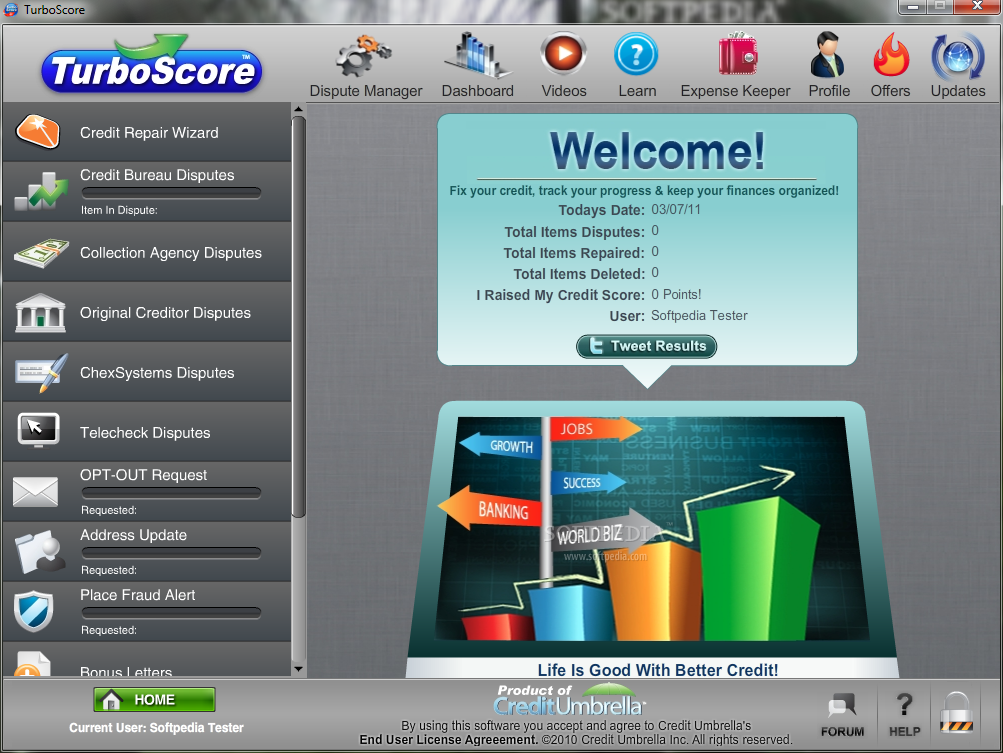Click the OPT-OUT Request progress bar
Screen dimensions: 1003x753
coord(171,493)
